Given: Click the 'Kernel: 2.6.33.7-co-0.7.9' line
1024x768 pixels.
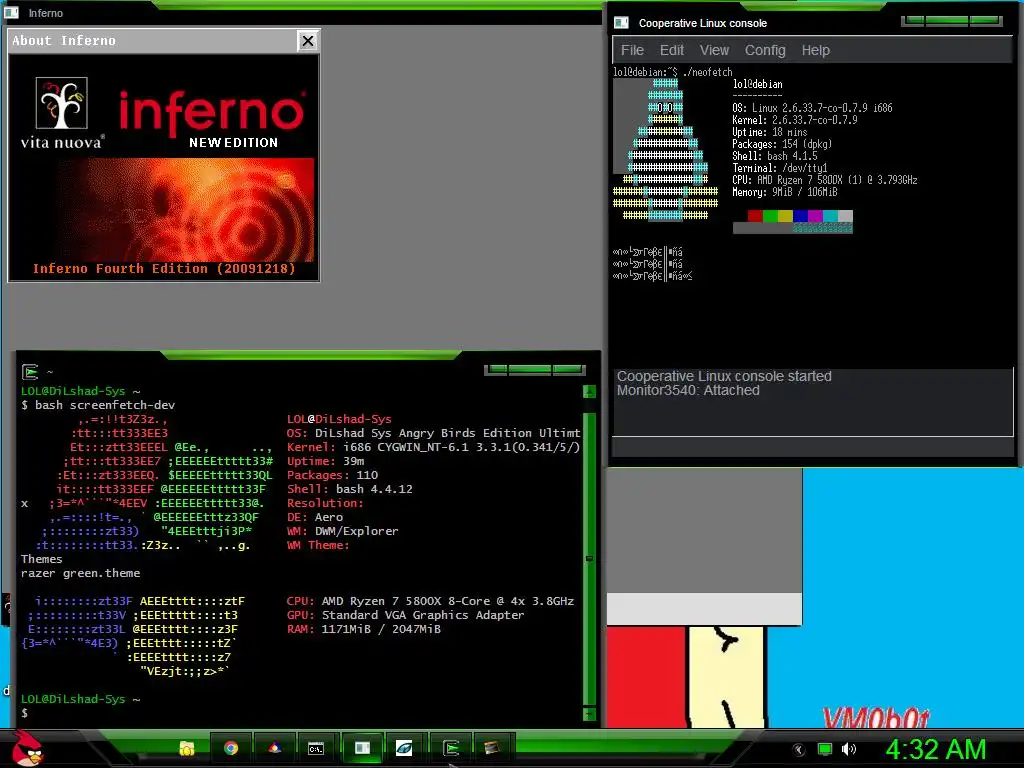Looking at the screenshot, I should click(794, 120).
